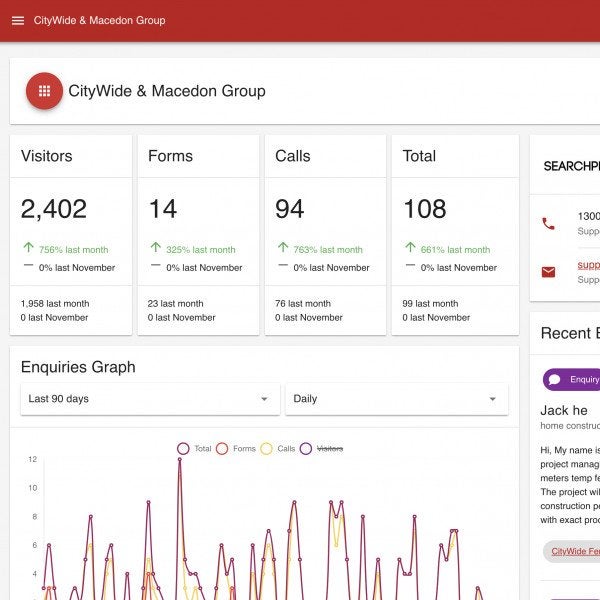Click the Recent panel heading
Image resolution: width=600 pixels, height=600 pixels.
pos(570,333)
